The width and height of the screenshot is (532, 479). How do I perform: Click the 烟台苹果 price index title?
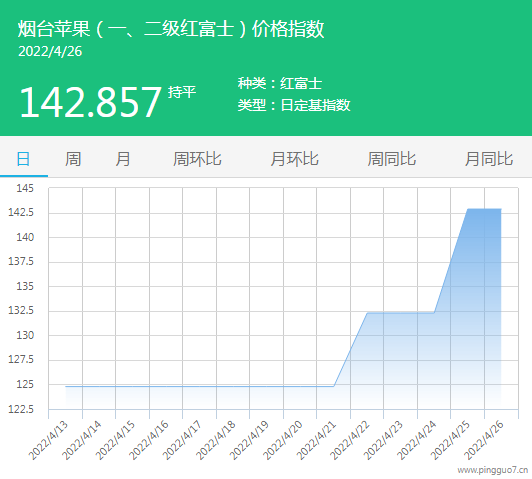click(171, 28)
